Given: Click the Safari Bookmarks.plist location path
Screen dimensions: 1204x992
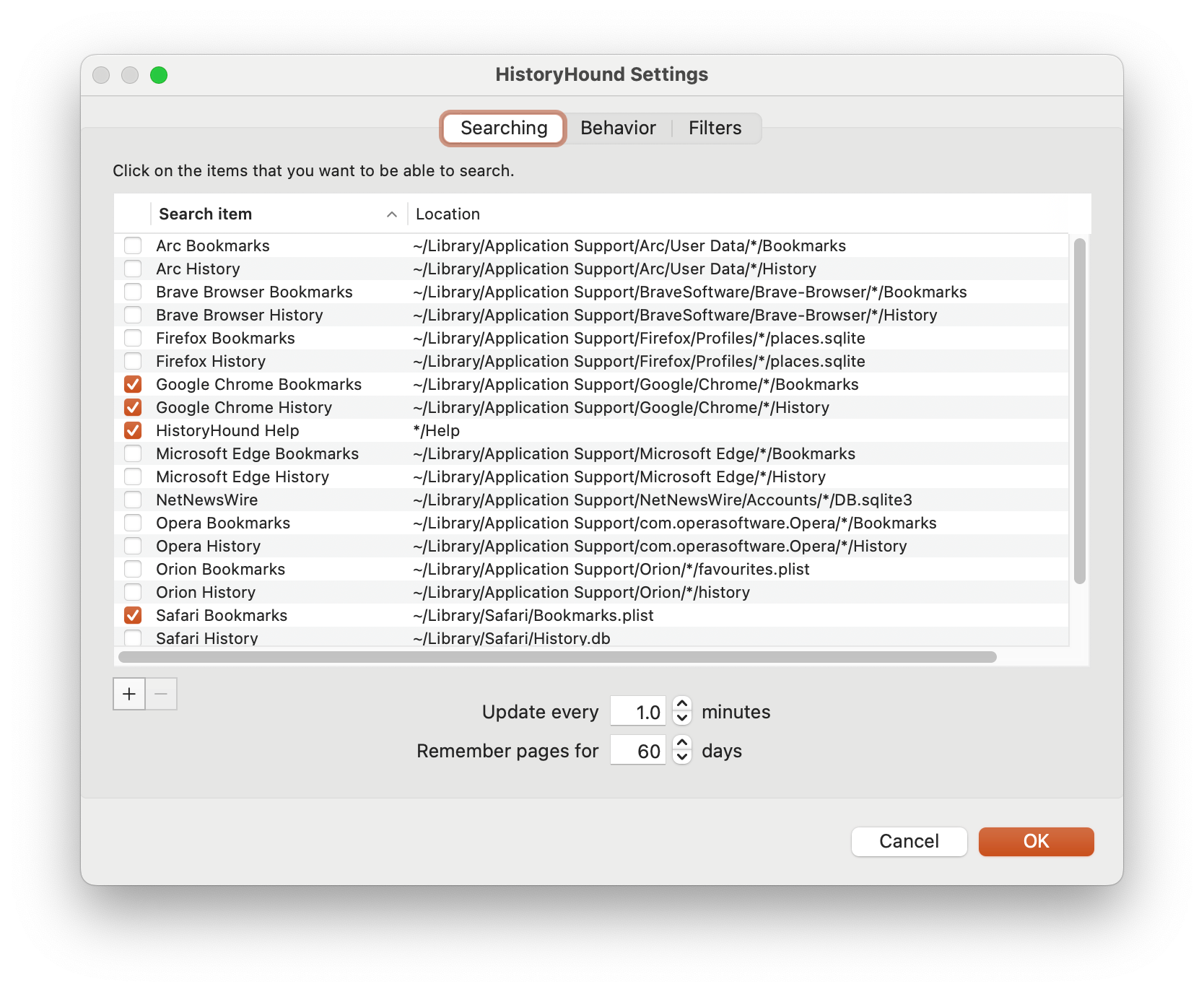Looking at the screenshot, I should pyautogui.click(x=533, y=615).
